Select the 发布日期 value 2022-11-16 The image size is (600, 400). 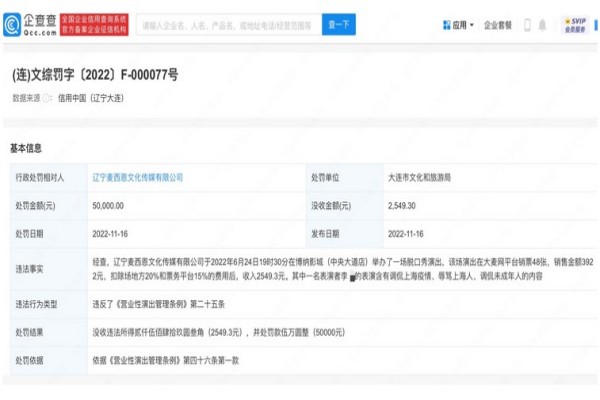(x=406, y=234)
